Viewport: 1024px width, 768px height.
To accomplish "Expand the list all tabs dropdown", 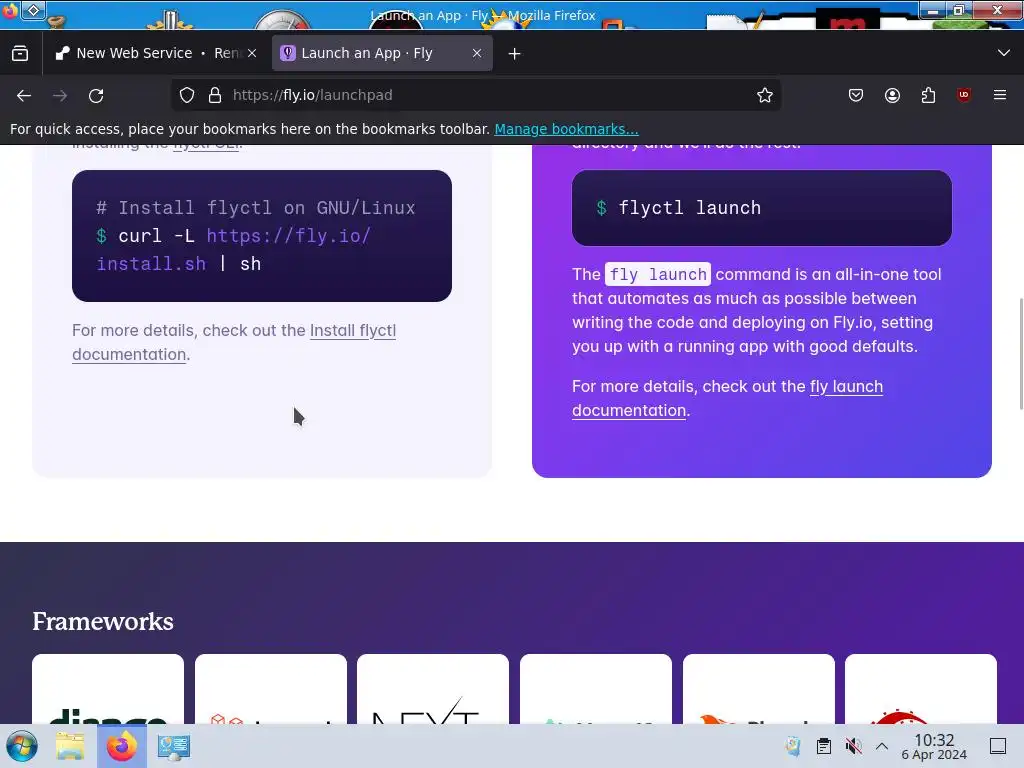I will coord(1004,53).
